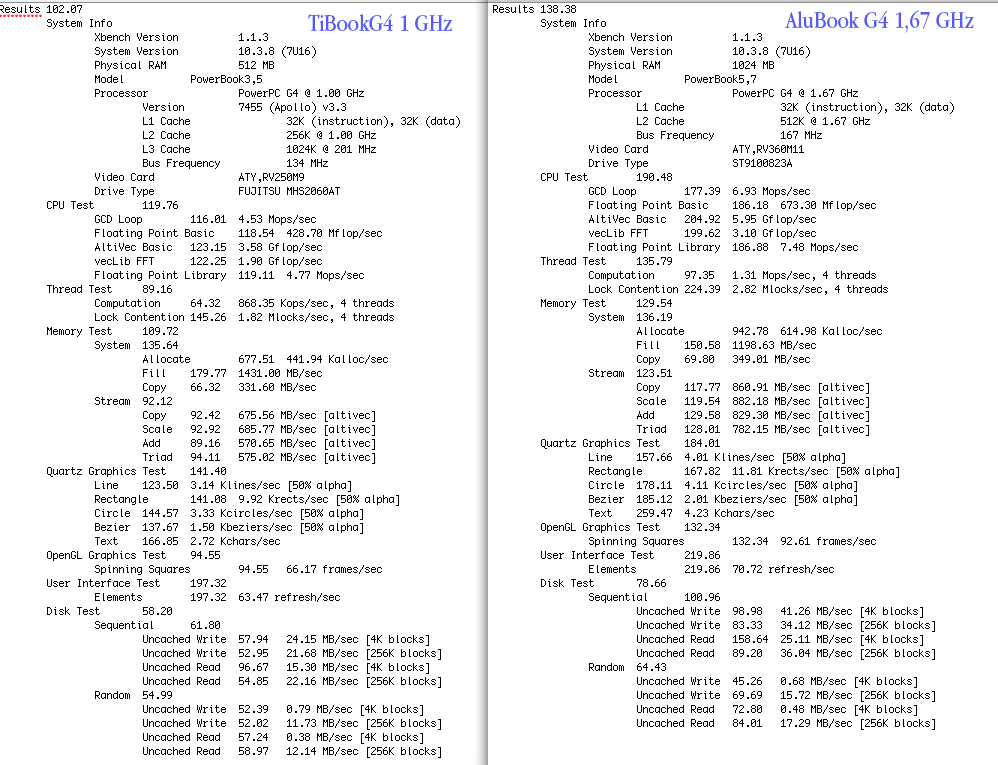The image size is (998, 765).
Task: Click the 'PowerBook5,7' model value
Action: [x=720, y=80]
